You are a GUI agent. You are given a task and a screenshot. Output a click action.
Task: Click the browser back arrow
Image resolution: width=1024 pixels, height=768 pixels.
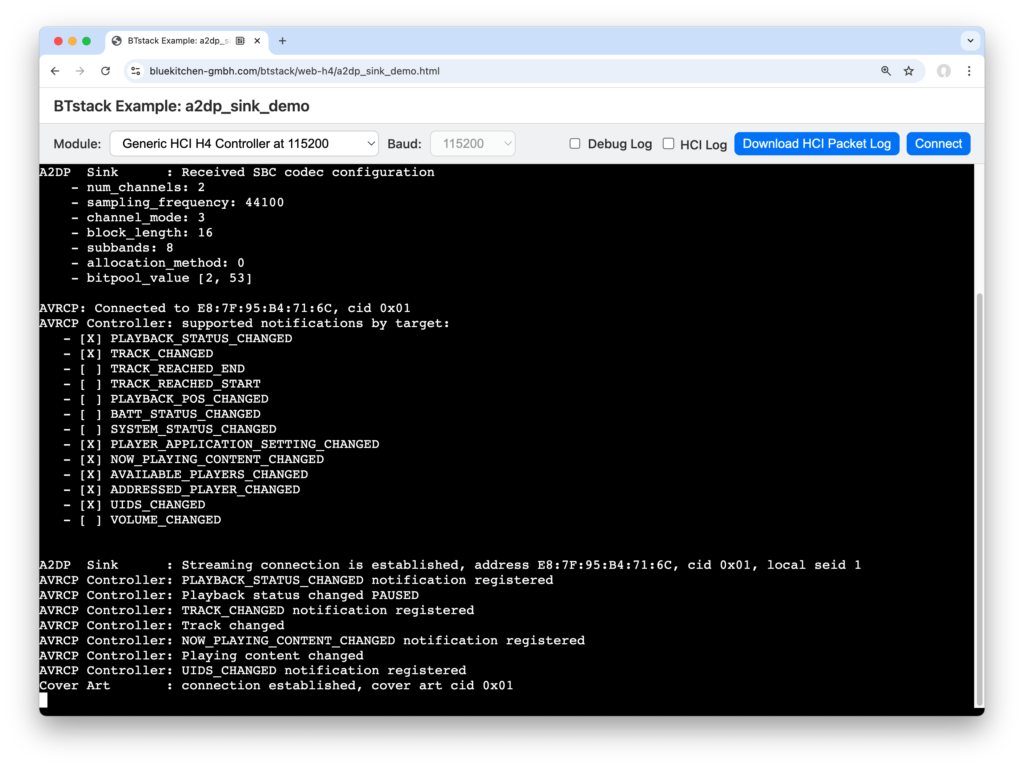click(x=55, y=71)
